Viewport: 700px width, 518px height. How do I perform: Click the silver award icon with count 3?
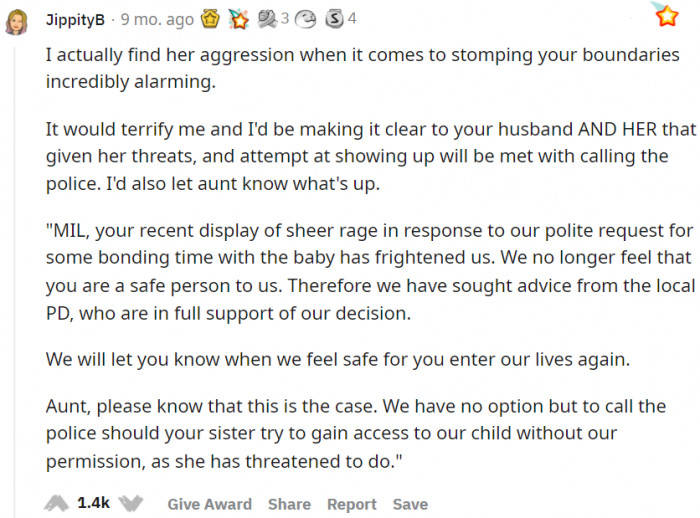pos(266,18)
